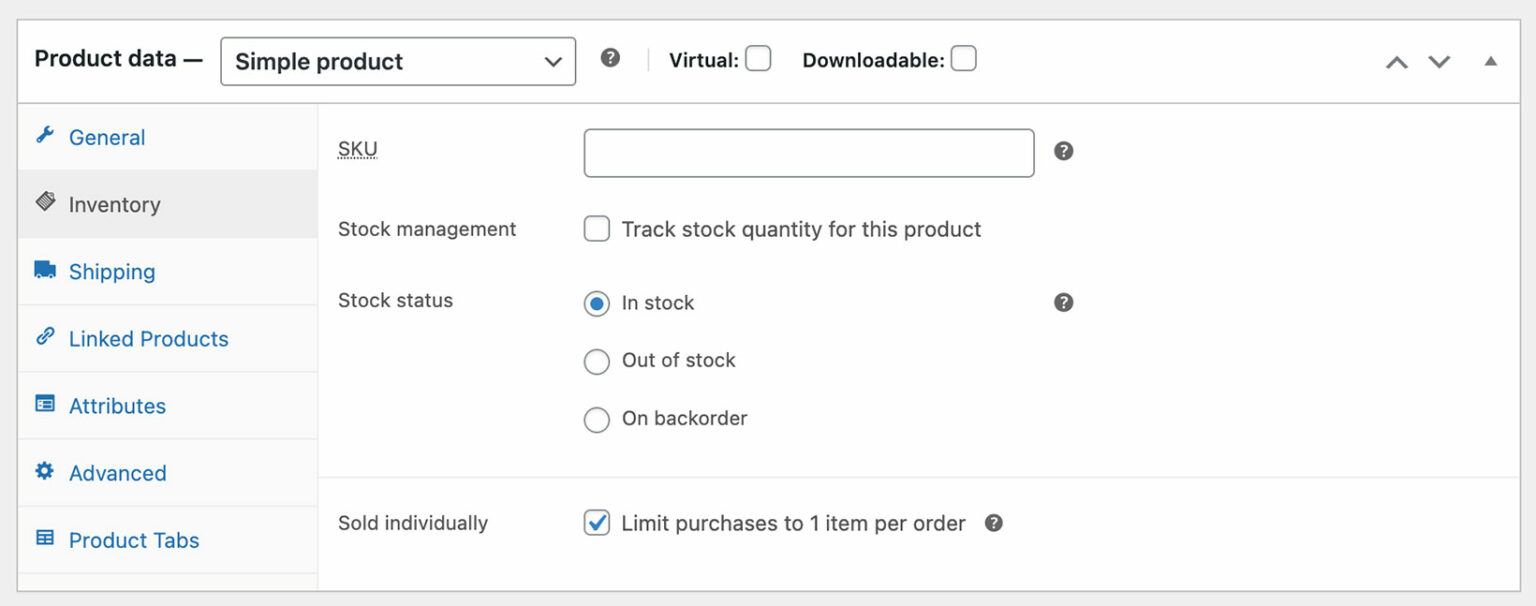This screenshot has width=1536, height=606.
Task: Enable Track stock quantity checkbox
Action: pyautogui.click(x=597, y=230)
